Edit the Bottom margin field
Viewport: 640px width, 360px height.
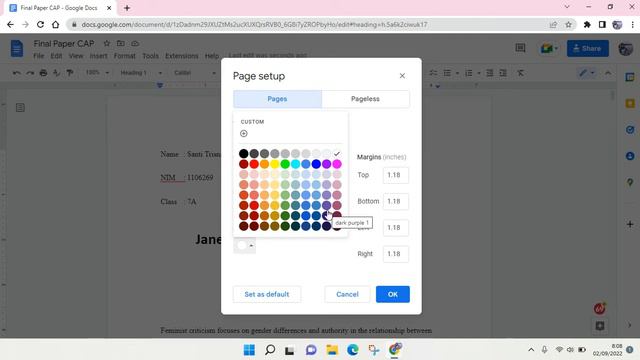(x=396, y=201)
